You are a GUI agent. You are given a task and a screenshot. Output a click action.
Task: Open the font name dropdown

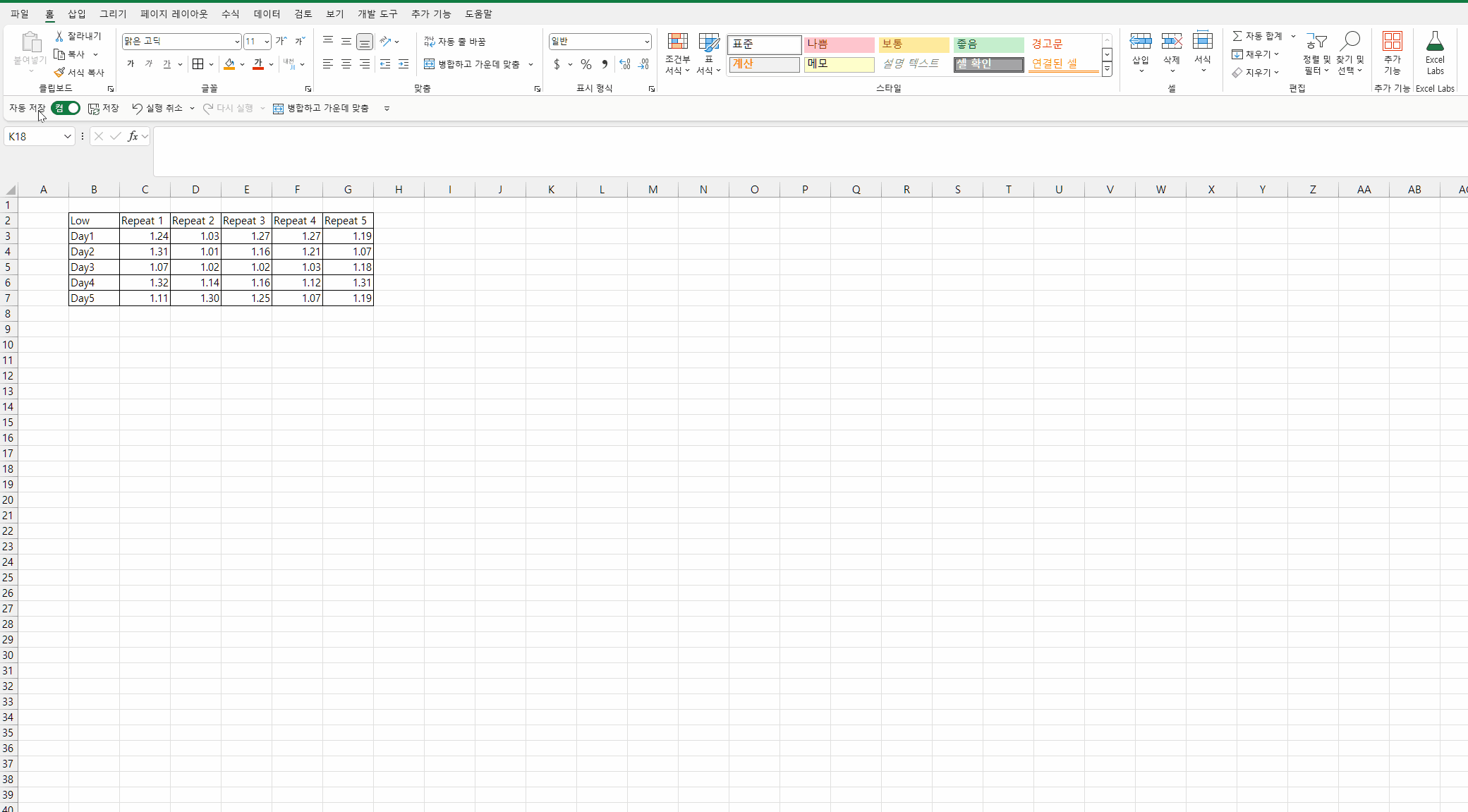tap(236, 42)
